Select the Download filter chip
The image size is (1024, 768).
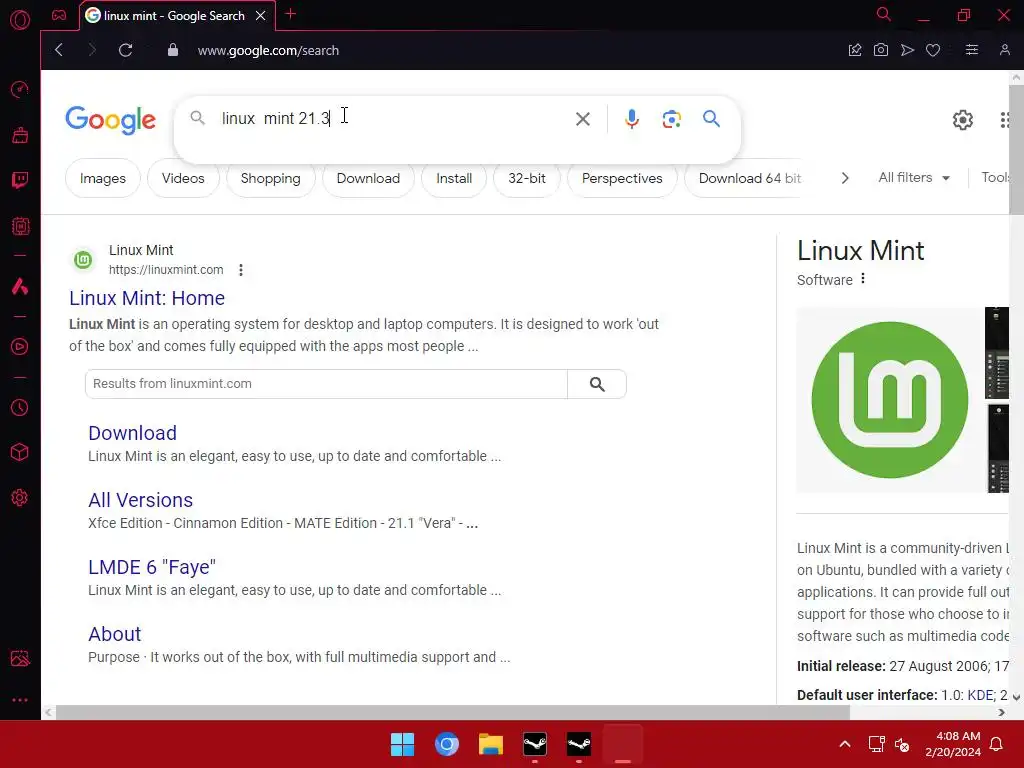(x=368, y=178)
